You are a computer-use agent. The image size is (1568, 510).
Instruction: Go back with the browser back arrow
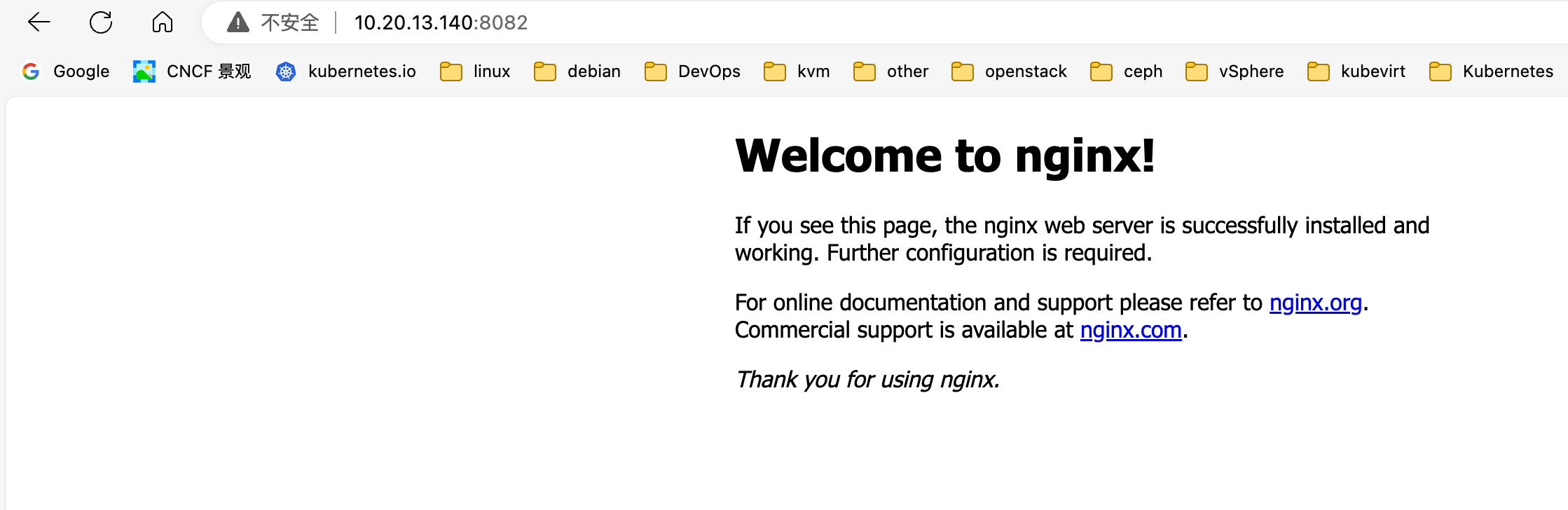[x=39, y=22]
